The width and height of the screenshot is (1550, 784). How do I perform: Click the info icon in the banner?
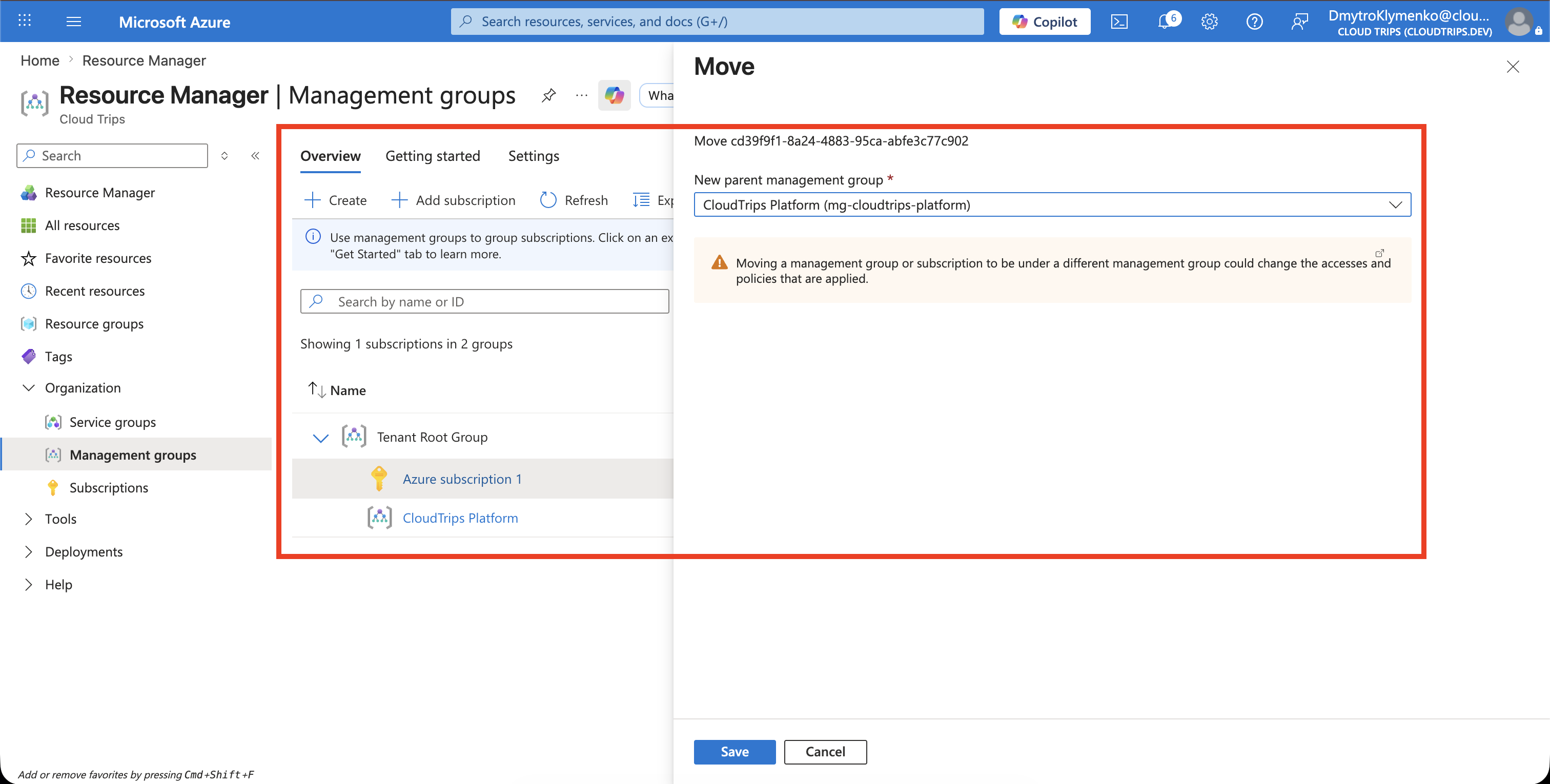313,237
